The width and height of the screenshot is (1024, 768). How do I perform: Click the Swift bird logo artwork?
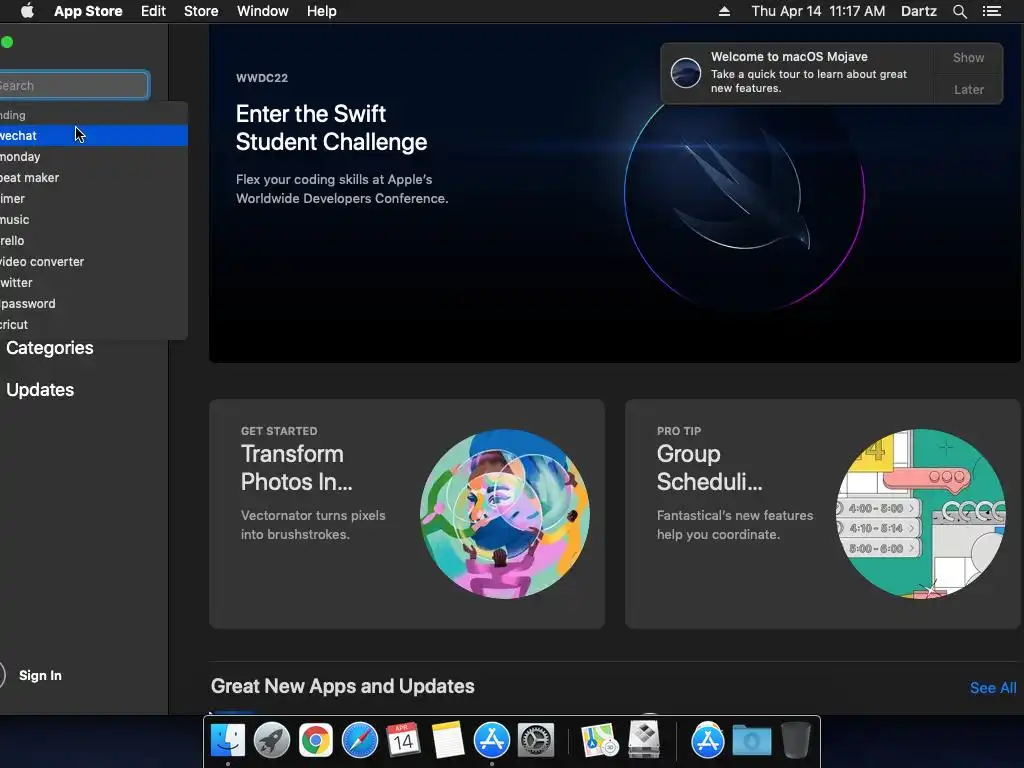(744, 193)
